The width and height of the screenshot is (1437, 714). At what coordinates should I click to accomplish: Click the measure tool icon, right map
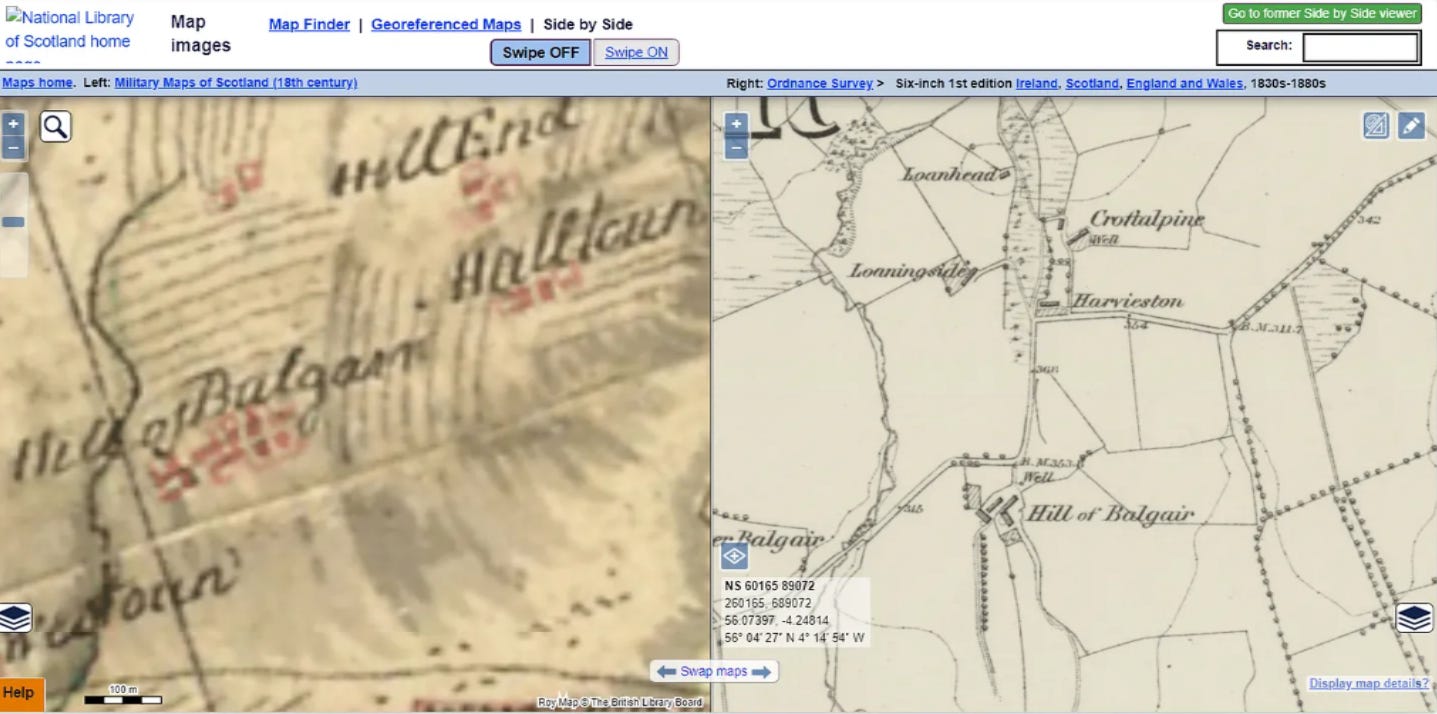click(1376, 125)
